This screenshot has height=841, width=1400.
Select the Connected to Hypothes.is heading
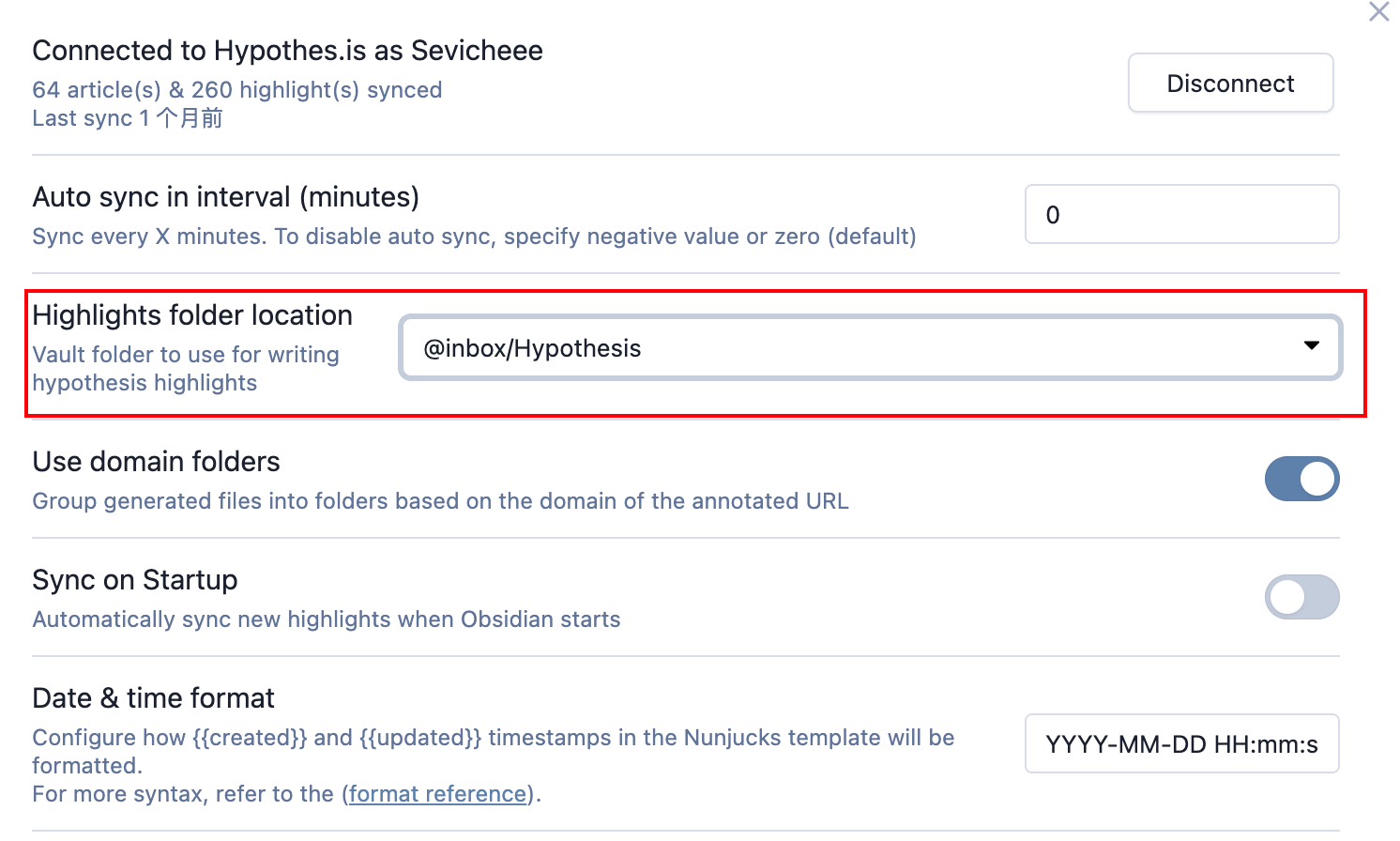287,51
